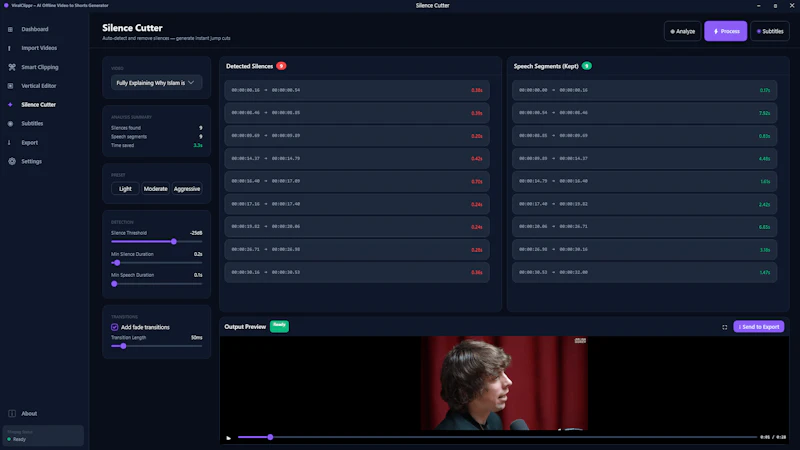The image size is (800, 450).
Task: Click the Settings gear icon
Action: pos(12,161)
